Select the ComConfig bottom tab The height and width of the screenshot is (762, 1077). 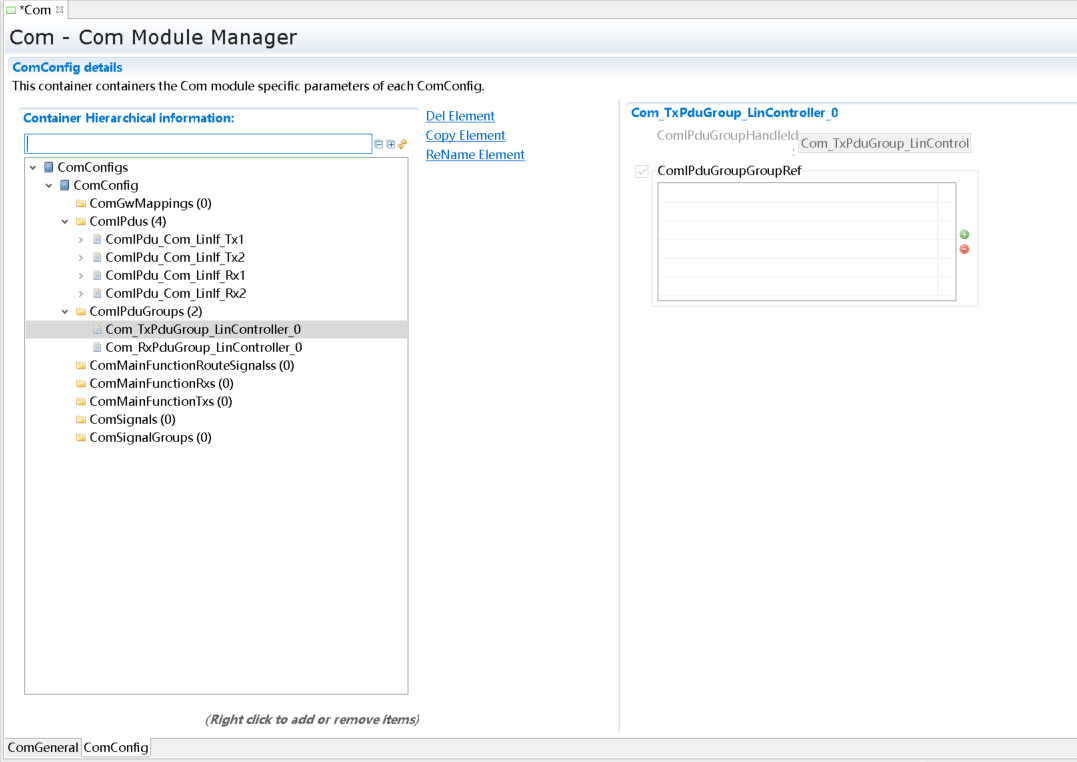click(x=116, y=748)
